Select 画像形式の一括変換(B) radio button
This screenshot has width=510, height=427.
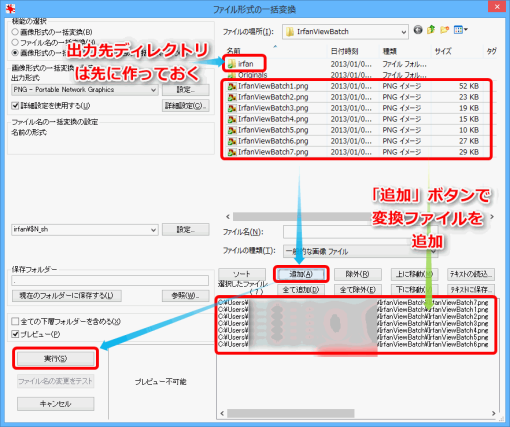point(15,32)
